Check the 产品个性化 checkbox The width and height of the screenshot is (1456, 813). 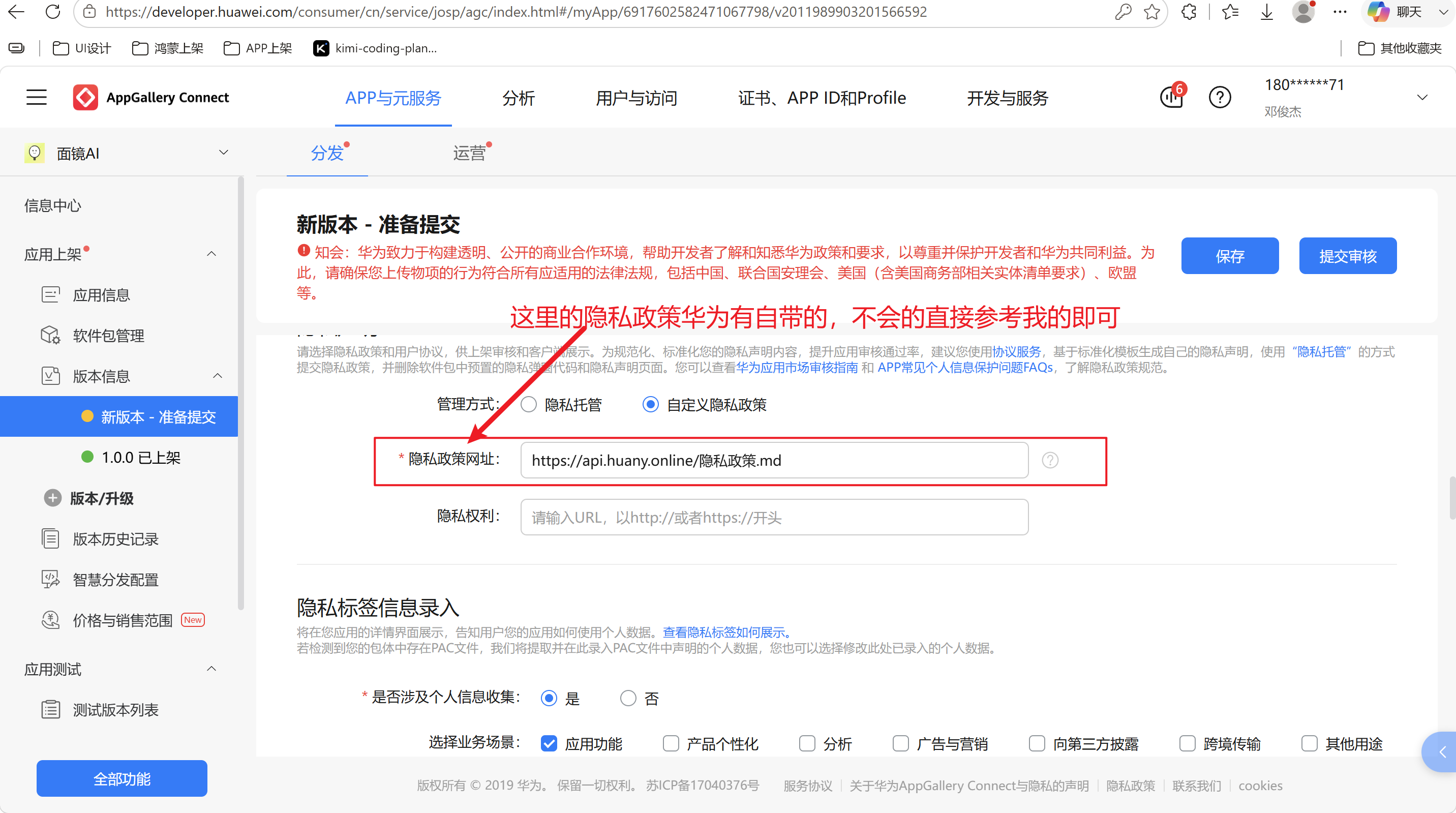click(x=671, y=743)
